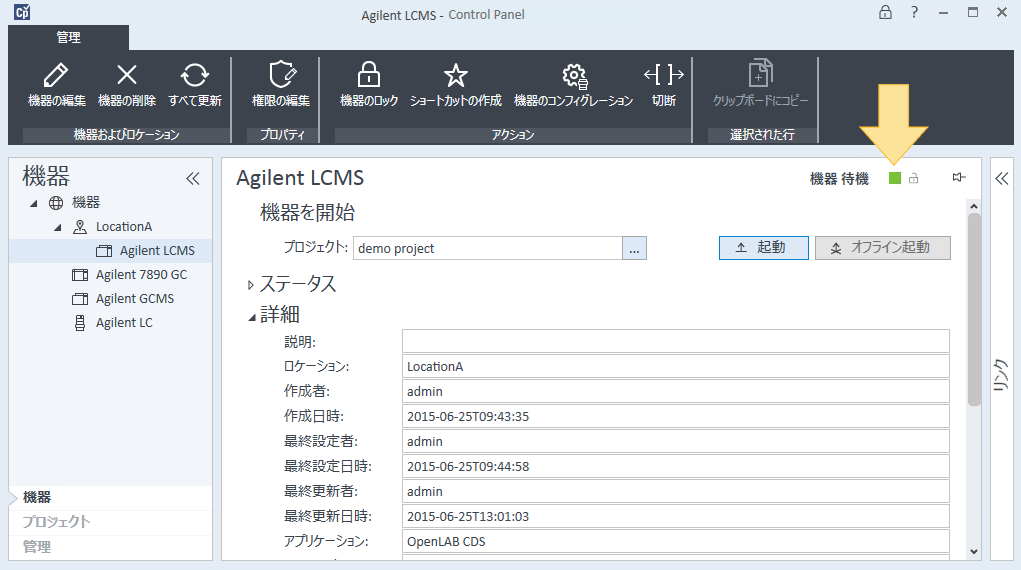Create shortcut via ショートカットの作成 star icon
Viewport: 1021px width, 570px height.
coord(455,76)
